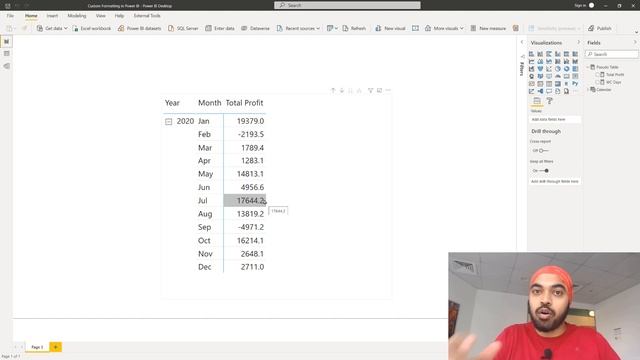This screenshot has width=640, height=360.
Task: Select the Dec month row label
Action: 204,267
